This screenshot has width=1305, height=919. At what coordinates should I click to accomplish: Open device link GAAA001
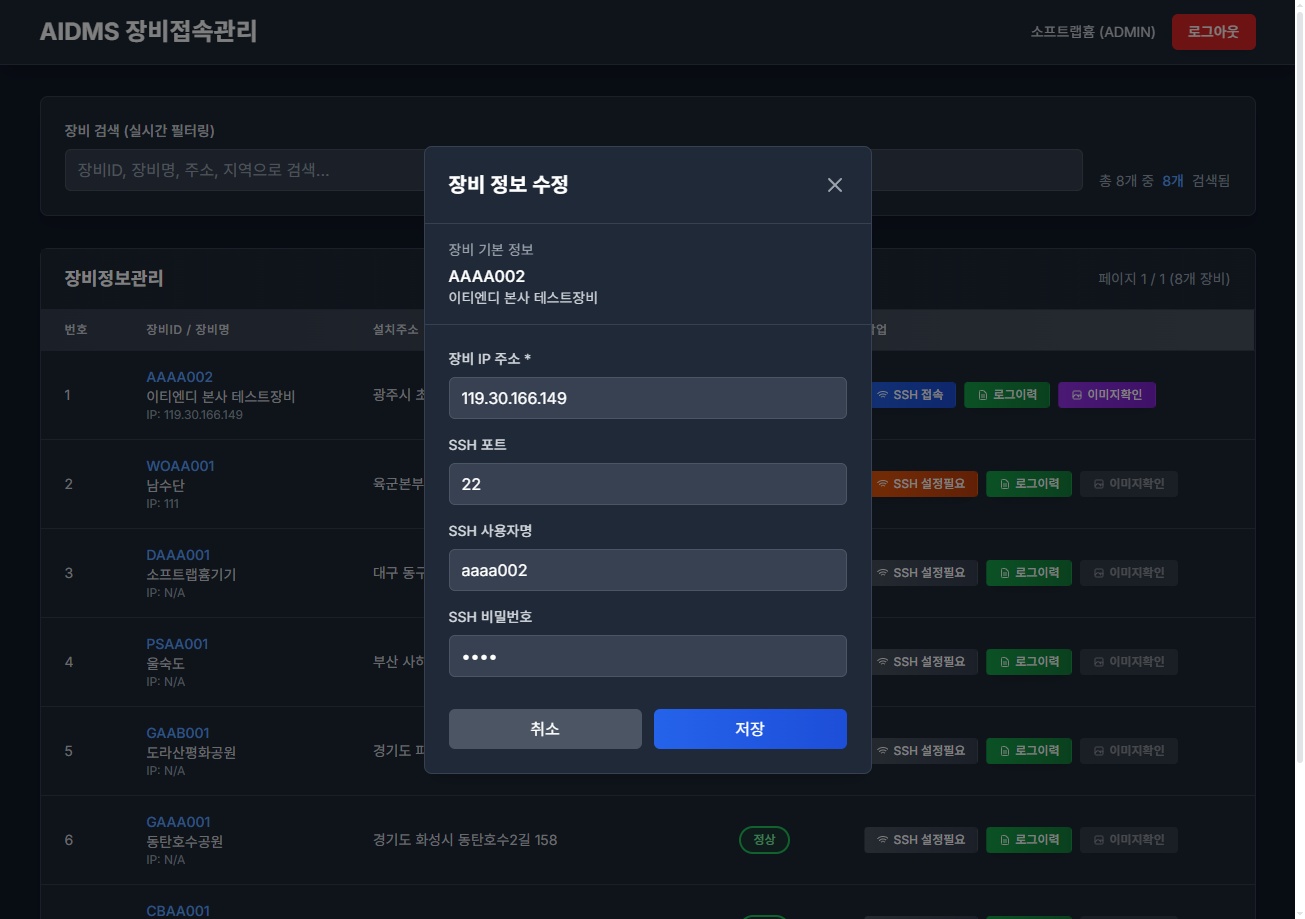point(178,822)
